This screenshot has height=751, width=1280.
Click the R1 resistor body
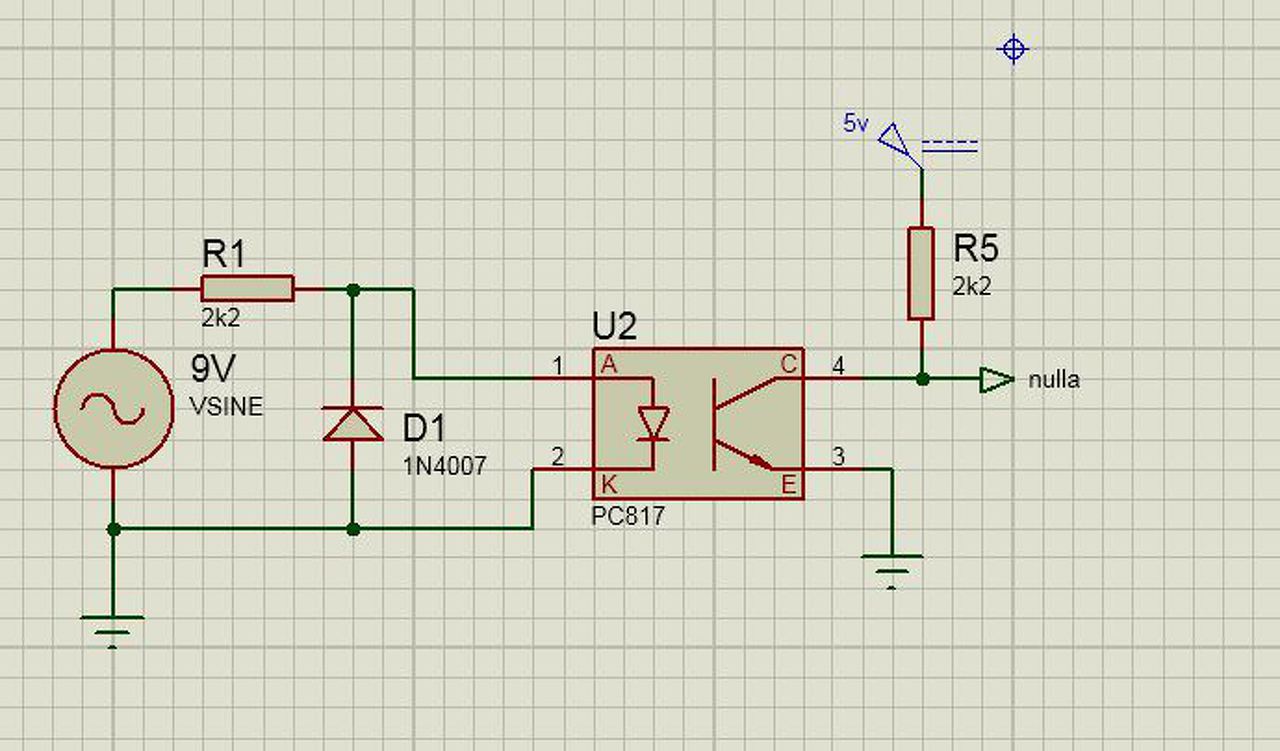[247, 289]
